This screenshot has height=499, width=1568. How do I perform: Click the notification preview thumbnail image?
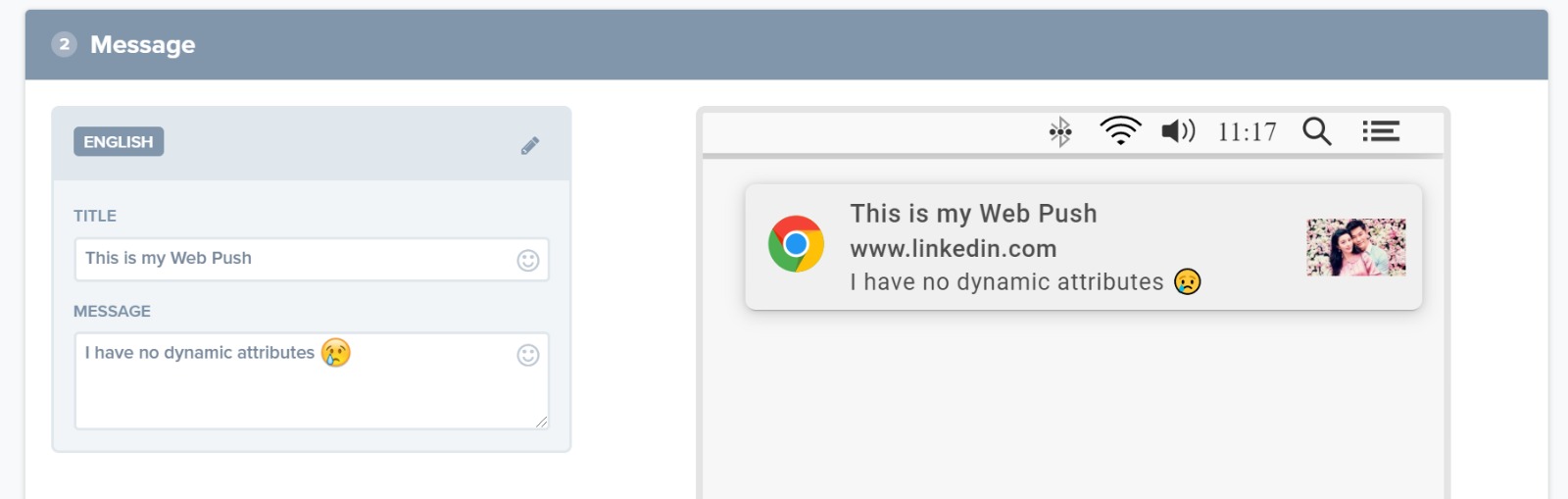pyautogui.click(x=1356, y=247)
